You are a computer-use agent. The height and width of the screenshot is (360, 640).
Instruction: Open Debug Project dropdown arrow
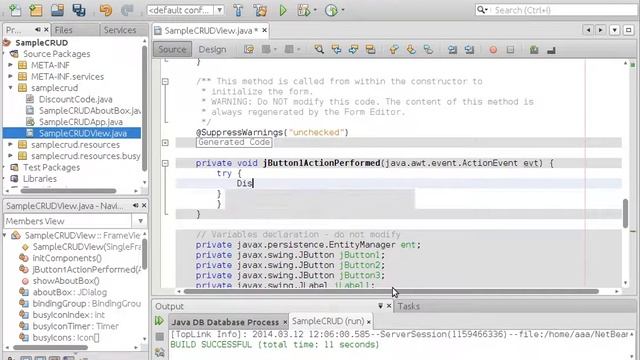click(x=315, y=10)
